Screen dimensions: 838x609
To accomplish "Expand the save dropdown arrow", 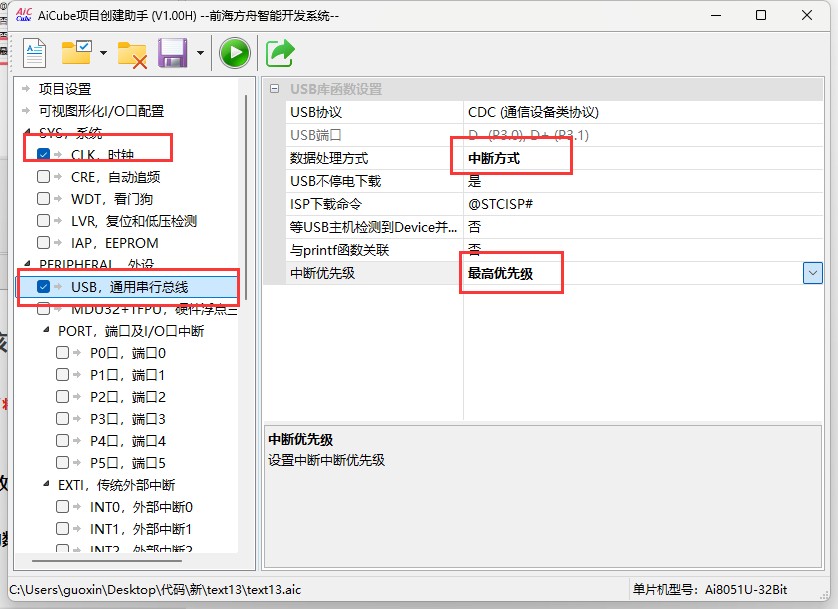I will tap(200, 53).
